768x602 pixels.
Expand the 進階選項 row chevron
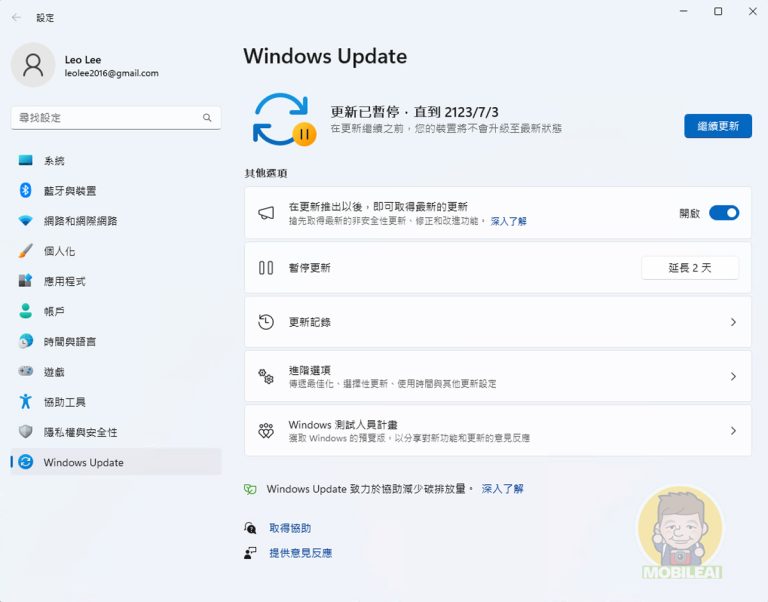[733, 376]
